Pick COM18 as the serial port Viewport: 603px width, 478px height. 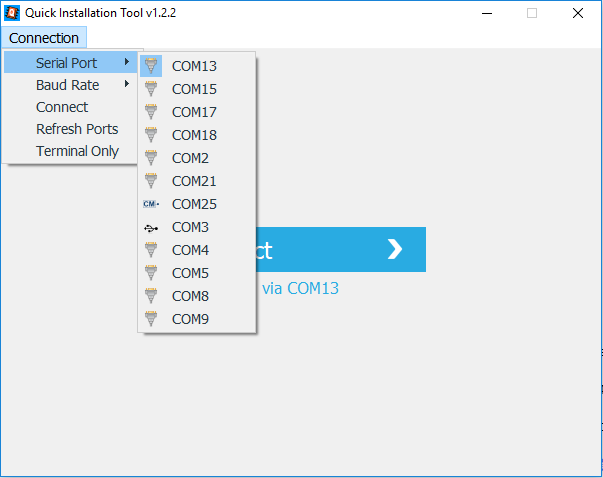coord(194,135)
